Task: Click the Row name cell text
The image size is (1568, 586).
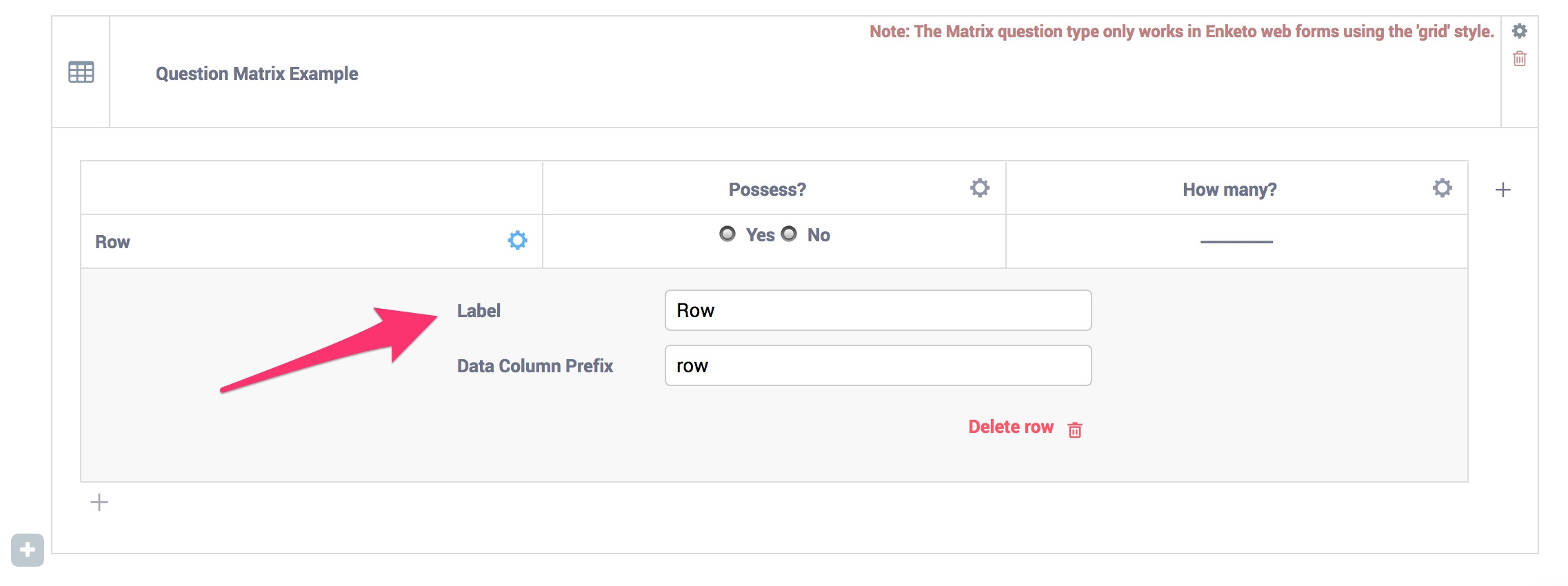Action: pos(112,242)
